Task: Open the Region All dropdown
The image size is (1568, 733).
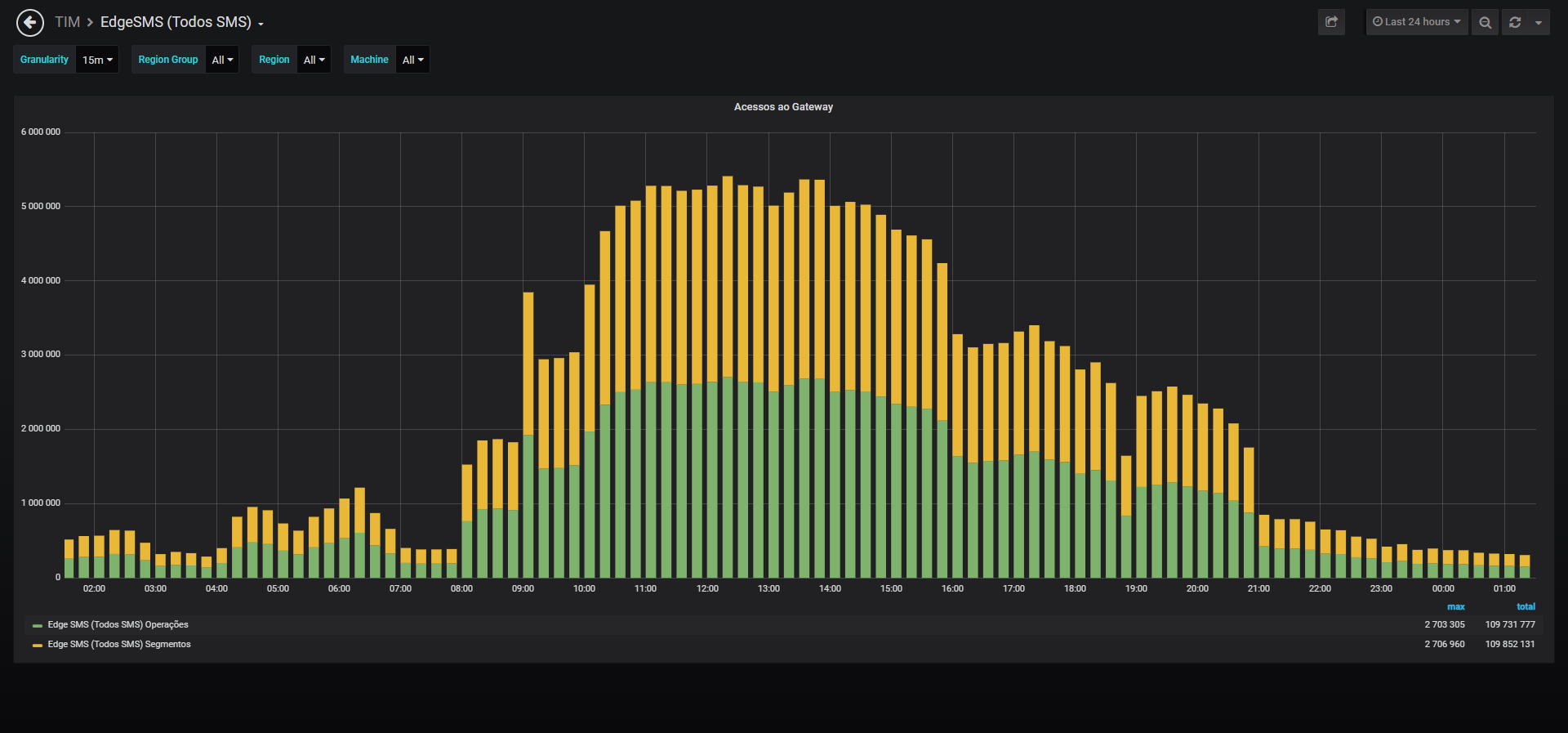Action: (x=314, y=60)
